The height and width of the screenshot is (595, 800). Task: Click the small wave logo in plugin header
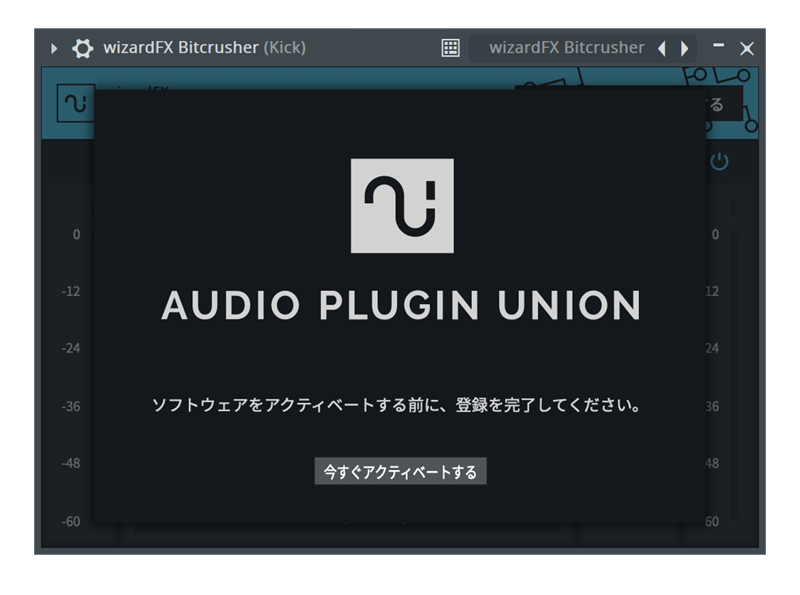click(76, 104)
